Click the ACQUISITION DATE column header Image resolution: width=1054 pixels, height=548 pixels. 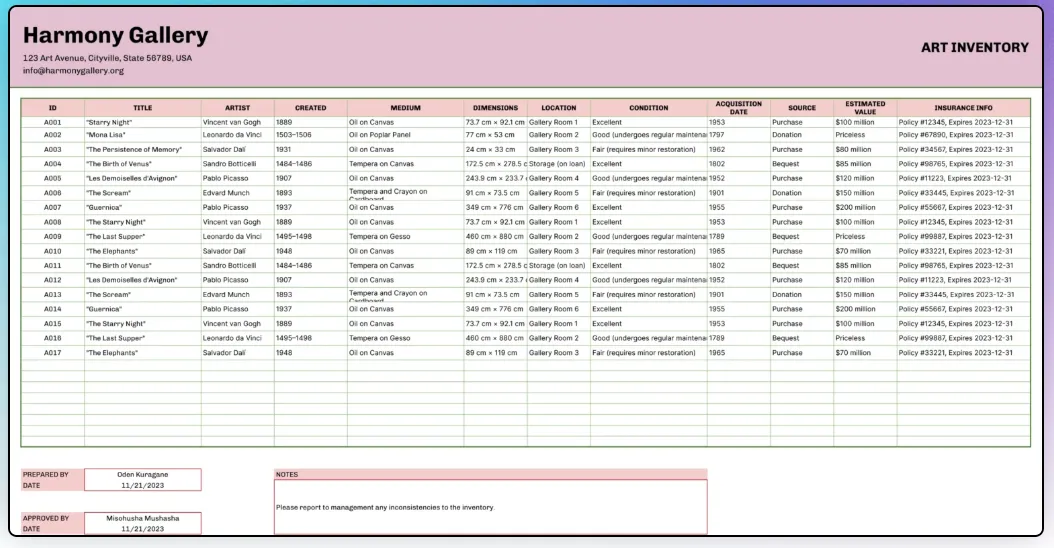pos(738,108)
